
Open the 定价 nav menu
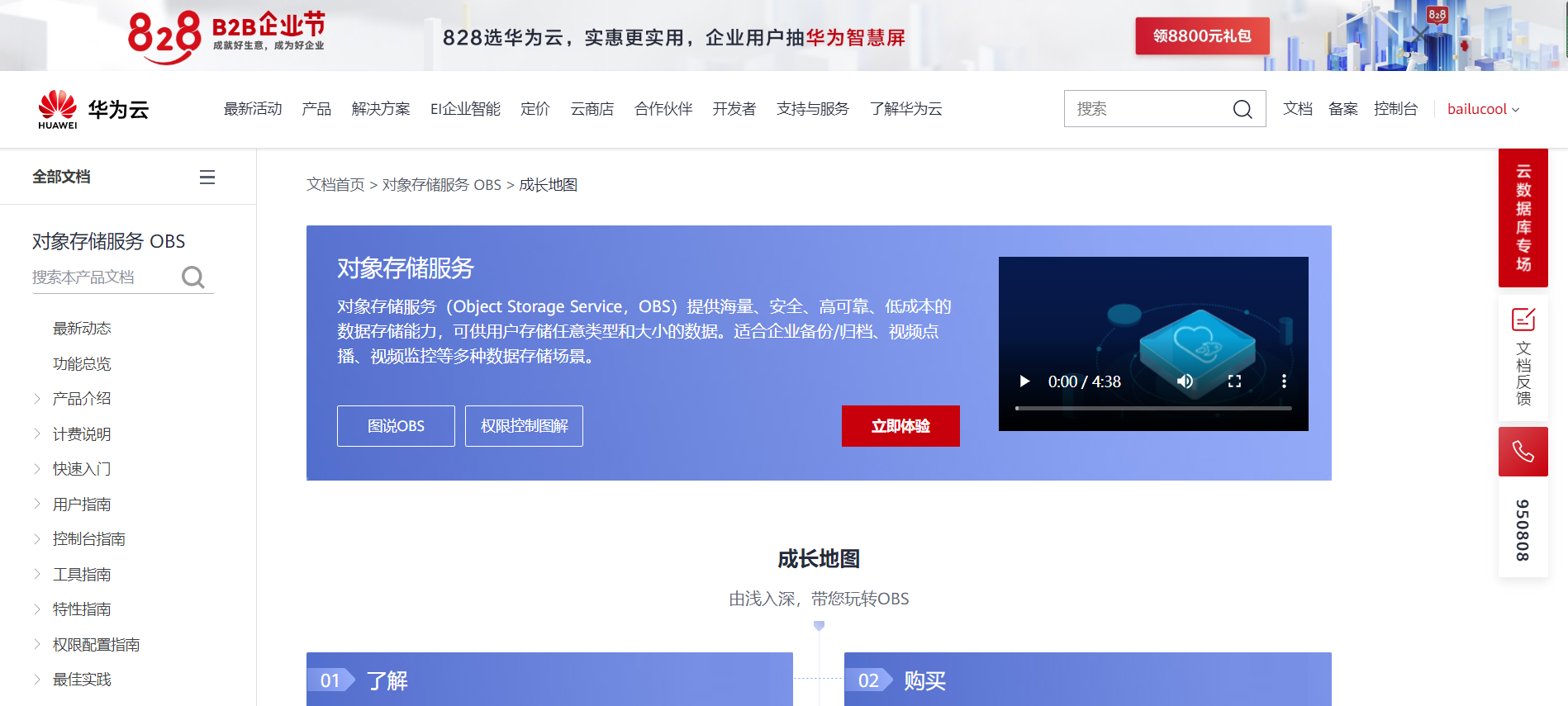click(535, 109)
